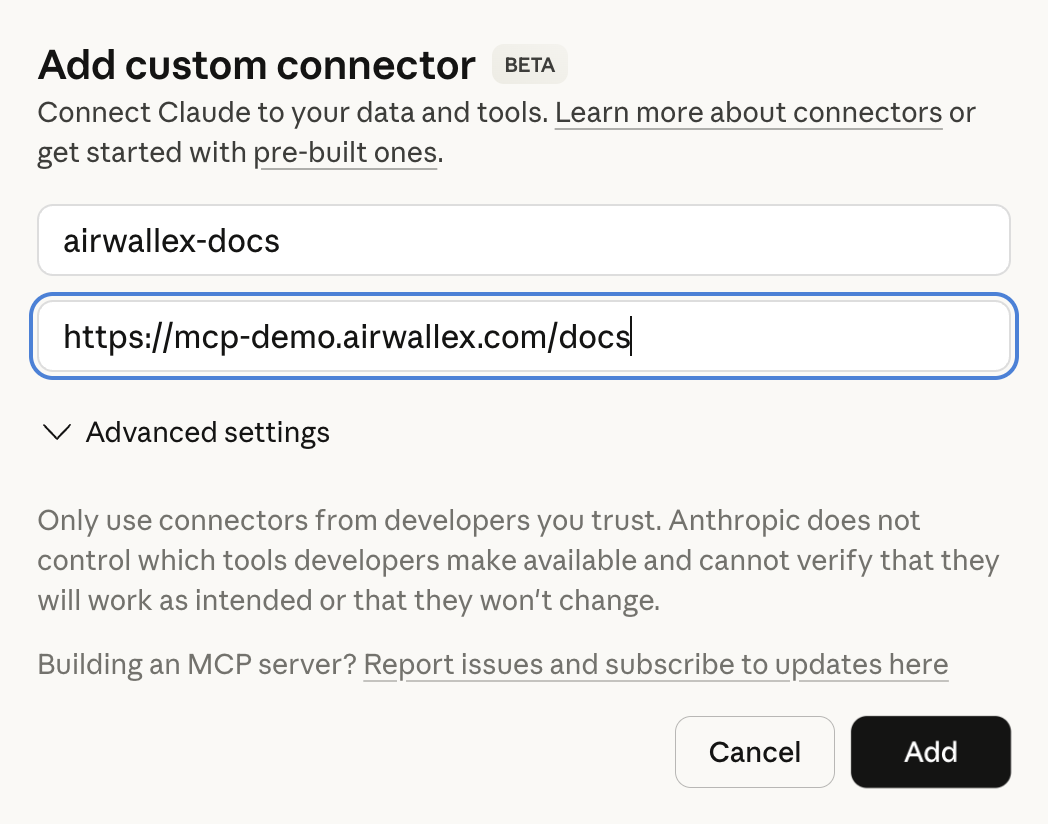Cancel adding the custom connector

(754, 751)
